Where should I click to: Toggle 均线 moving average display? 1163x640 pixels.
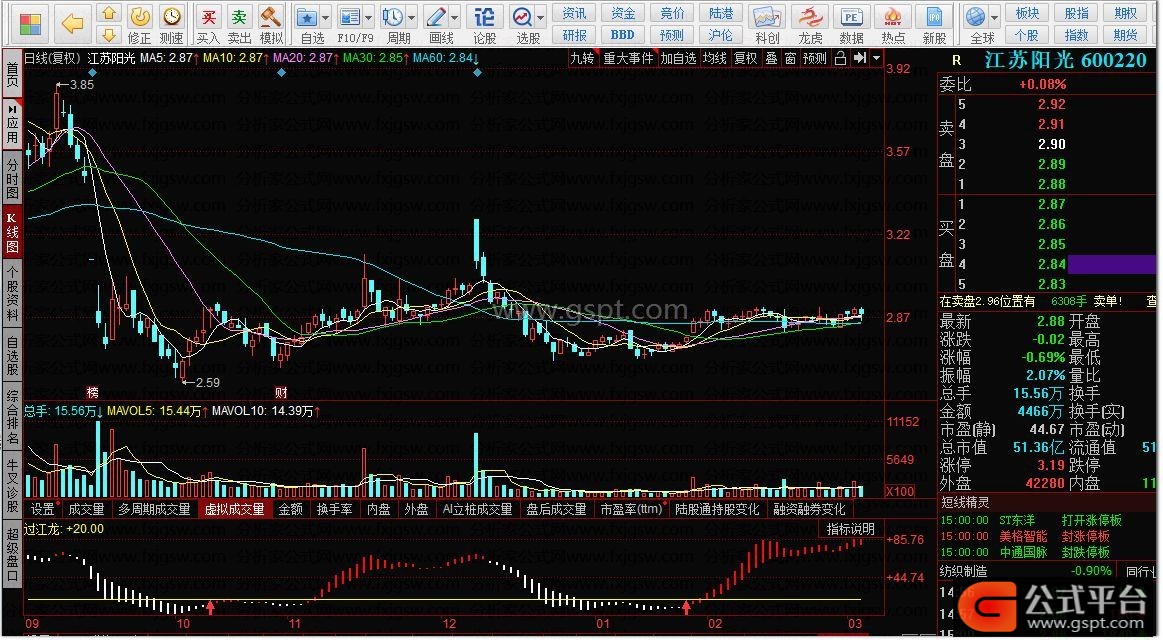(715, 58)
